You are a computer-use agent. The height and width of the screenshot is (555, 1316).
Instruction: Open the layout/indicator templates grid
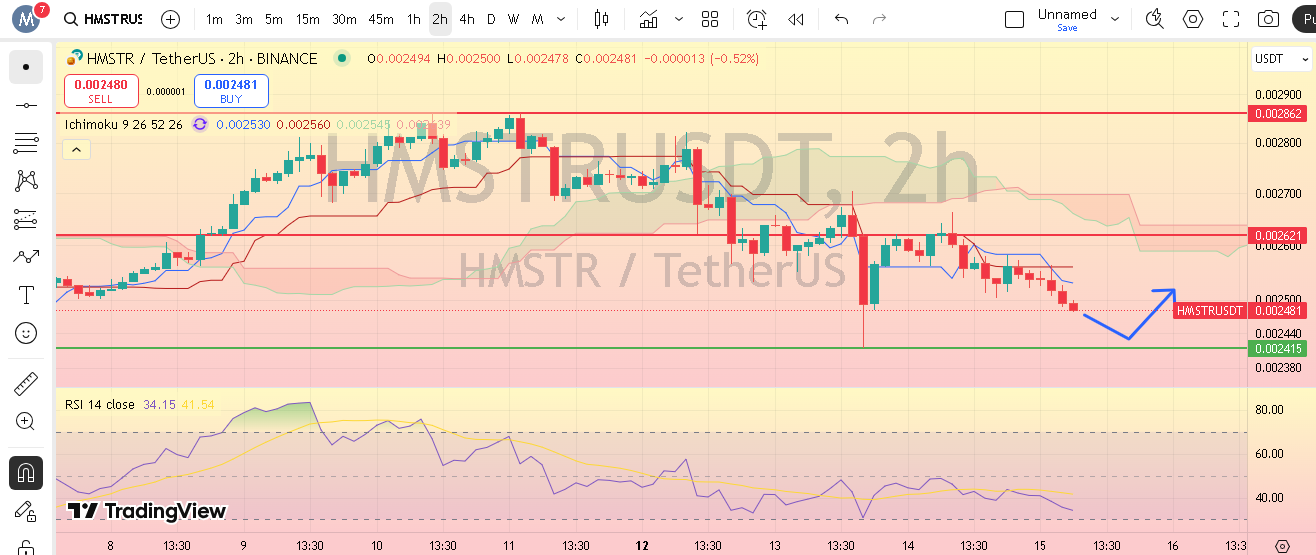(x=710, y=19)
